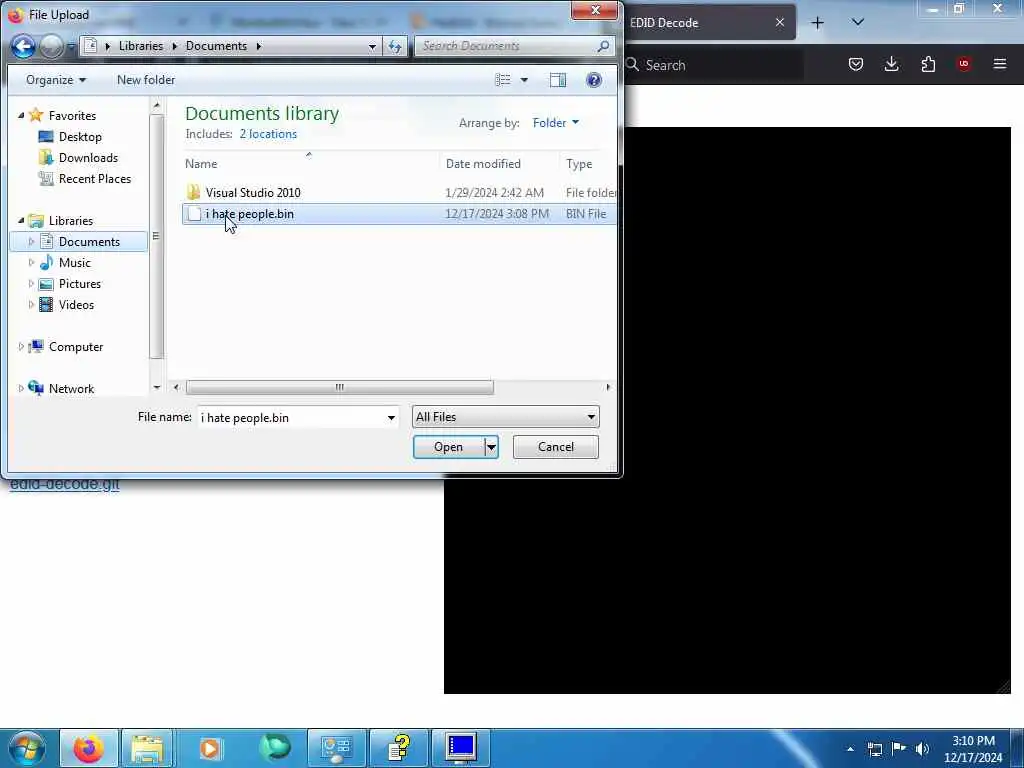
Task: Select the Music library
Action: (74, 263)
